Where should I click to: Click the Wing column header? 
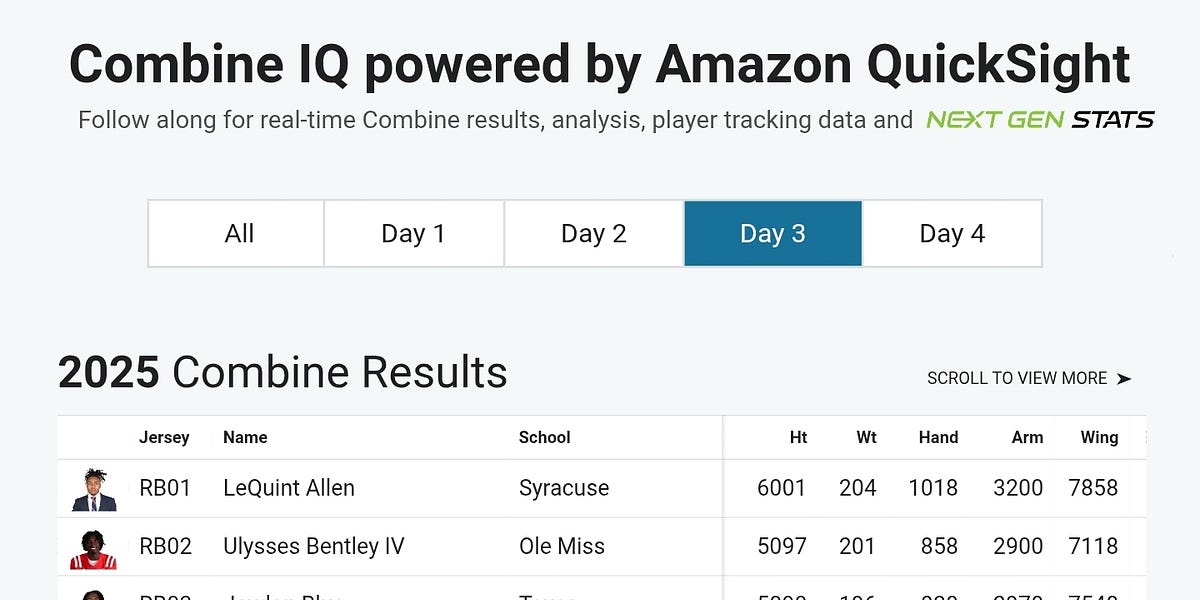click(x=1100, y=437)
